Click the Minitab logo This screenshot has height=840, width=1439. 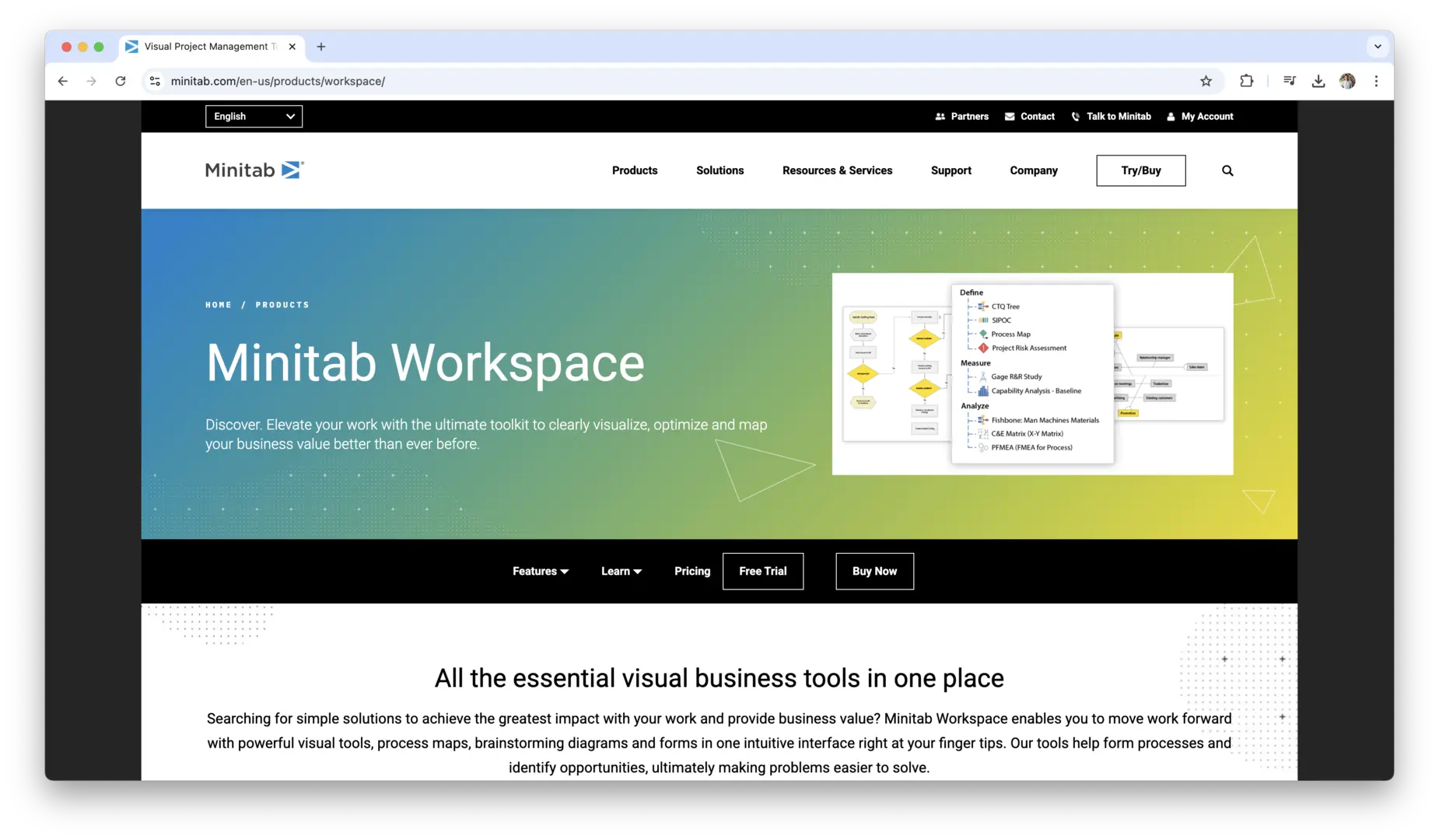(x=253, y=170)
